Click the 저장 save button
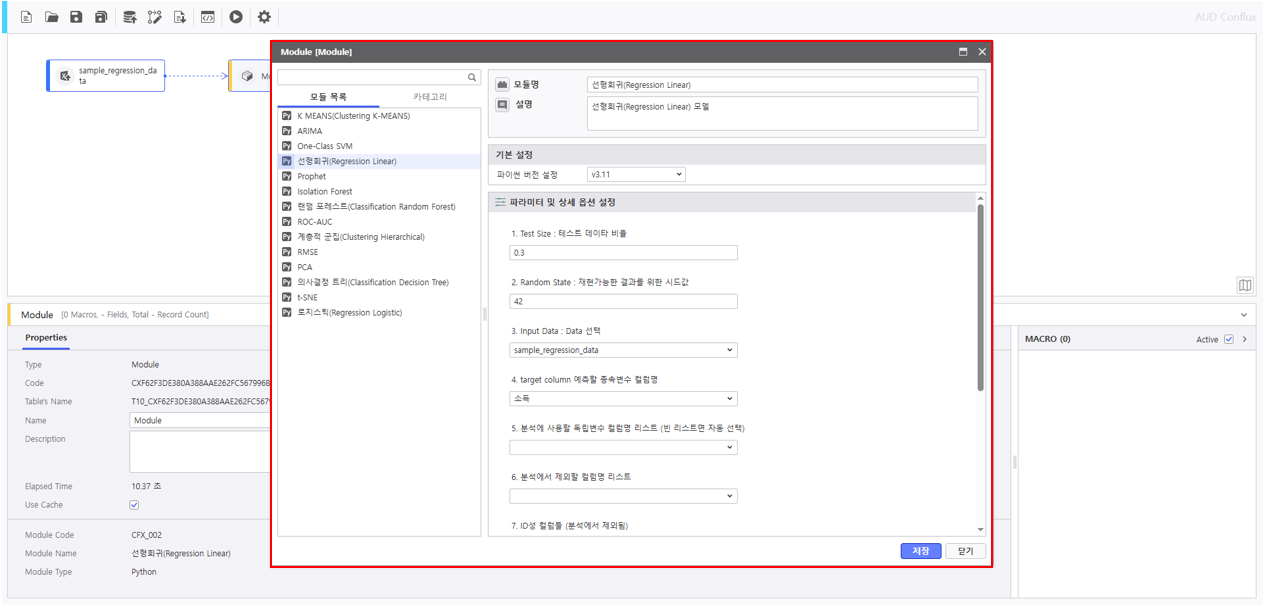The image size is (1265, 606). pos(920,551)
